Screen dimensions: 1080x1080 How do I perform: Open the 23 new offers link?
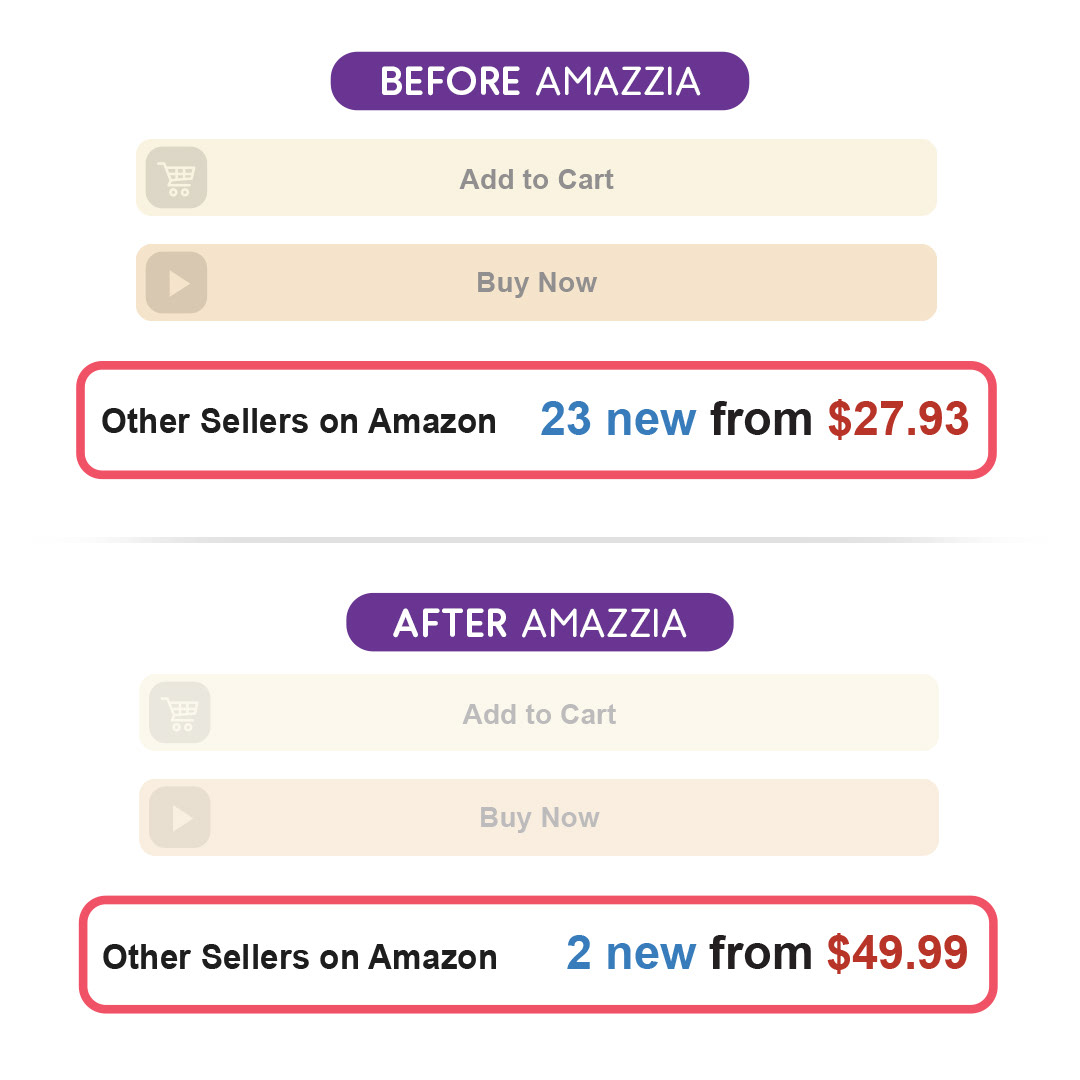(618, 419)
